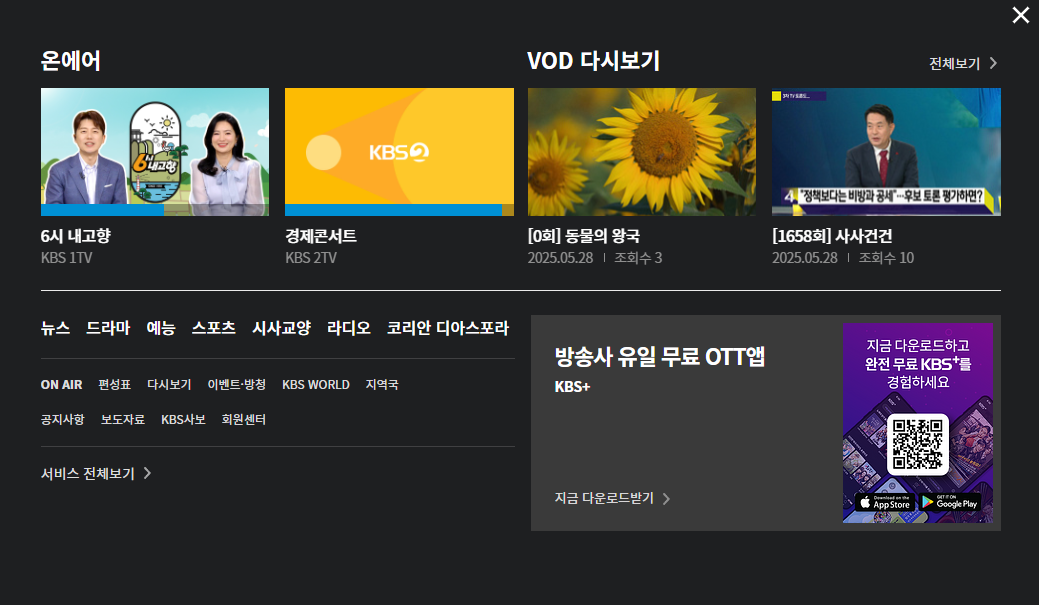Open the KBS사보 link
The height and width of the screenshot is (605, 1039).
(183, 419)
